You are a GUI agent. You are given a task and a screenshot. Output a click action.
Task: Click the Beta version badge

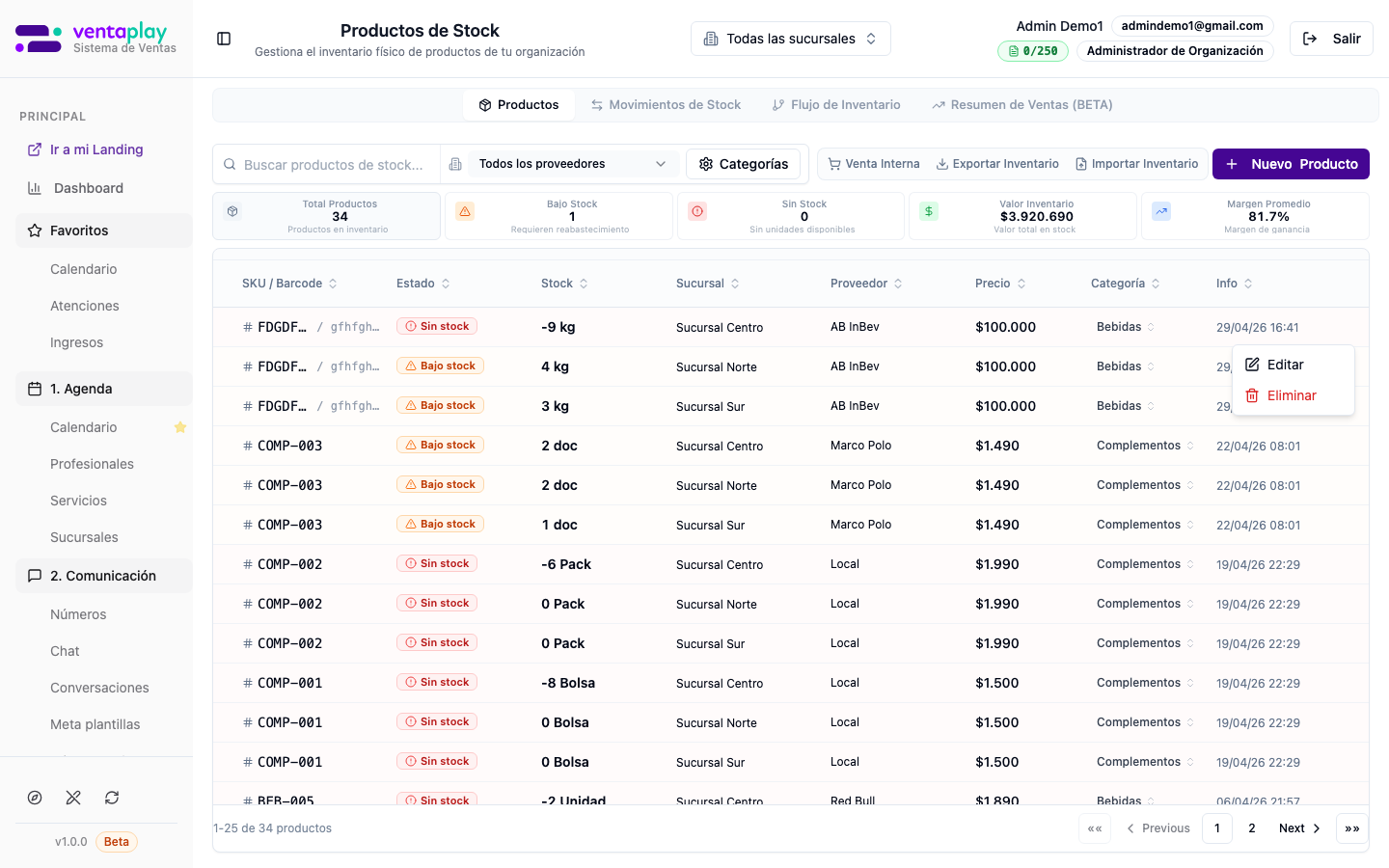(117, 842)
